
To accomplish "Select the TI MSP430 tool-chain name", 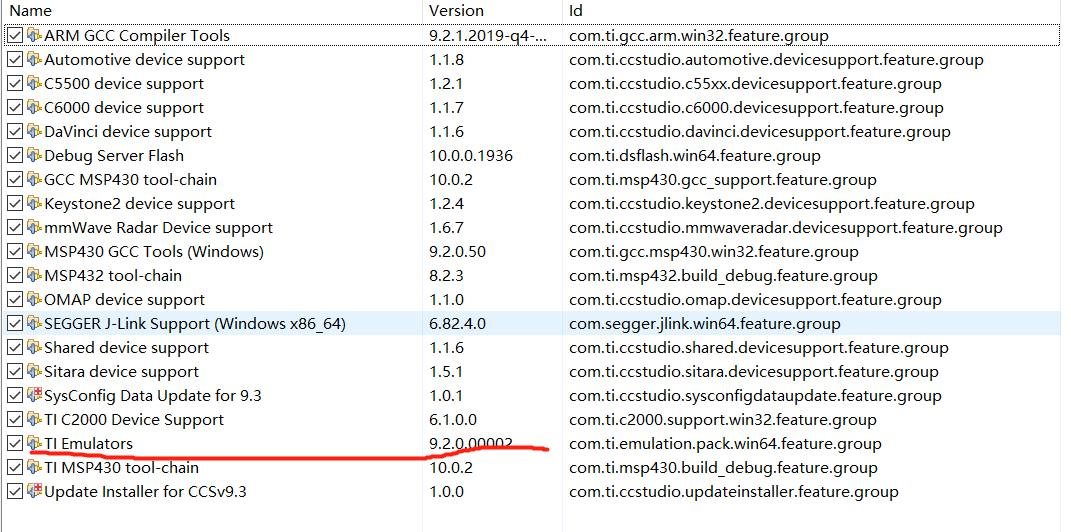I will tap(122, 468).
